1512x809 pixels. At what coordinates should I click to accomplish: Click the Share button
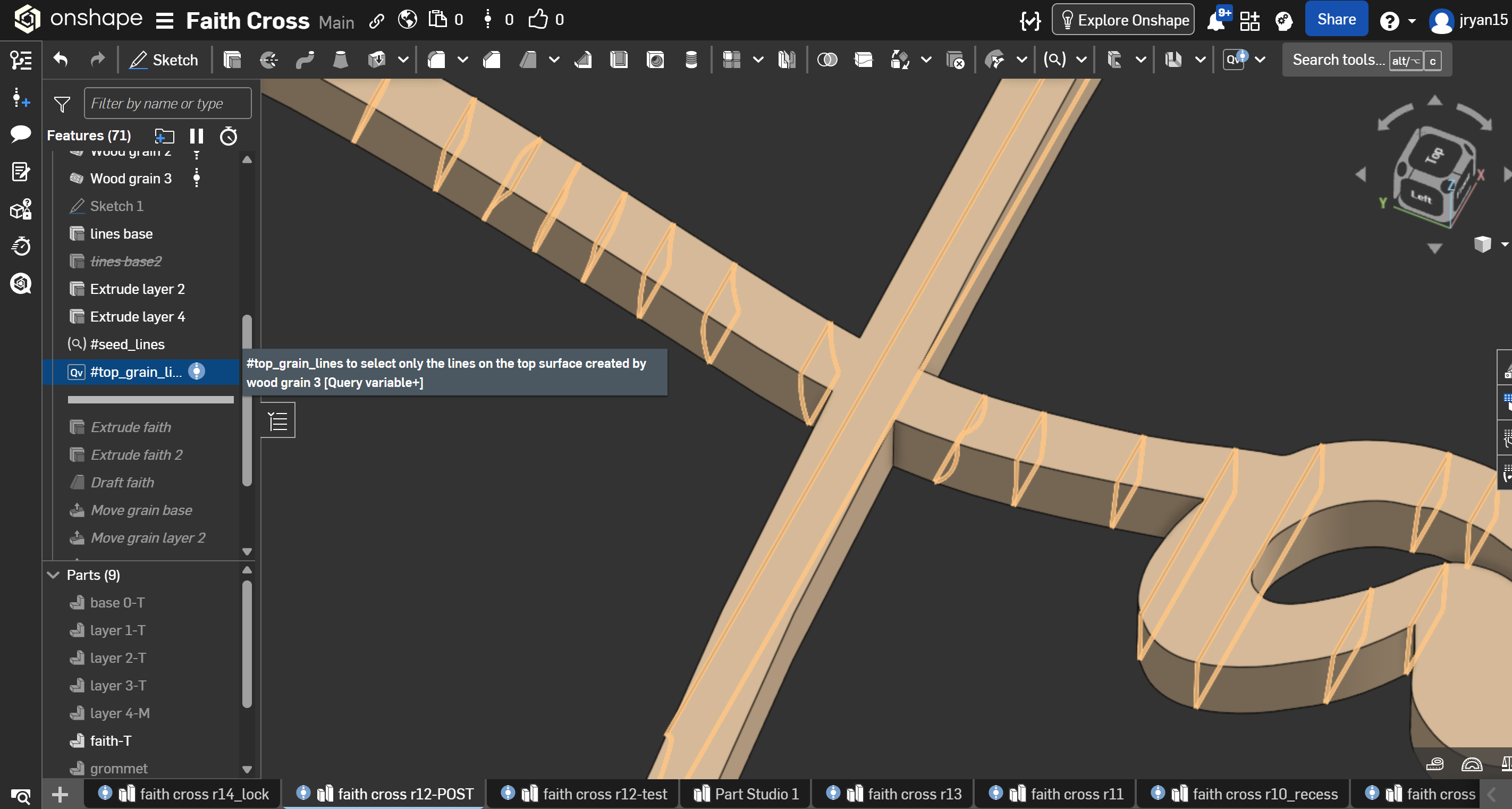pos(1336,20)
